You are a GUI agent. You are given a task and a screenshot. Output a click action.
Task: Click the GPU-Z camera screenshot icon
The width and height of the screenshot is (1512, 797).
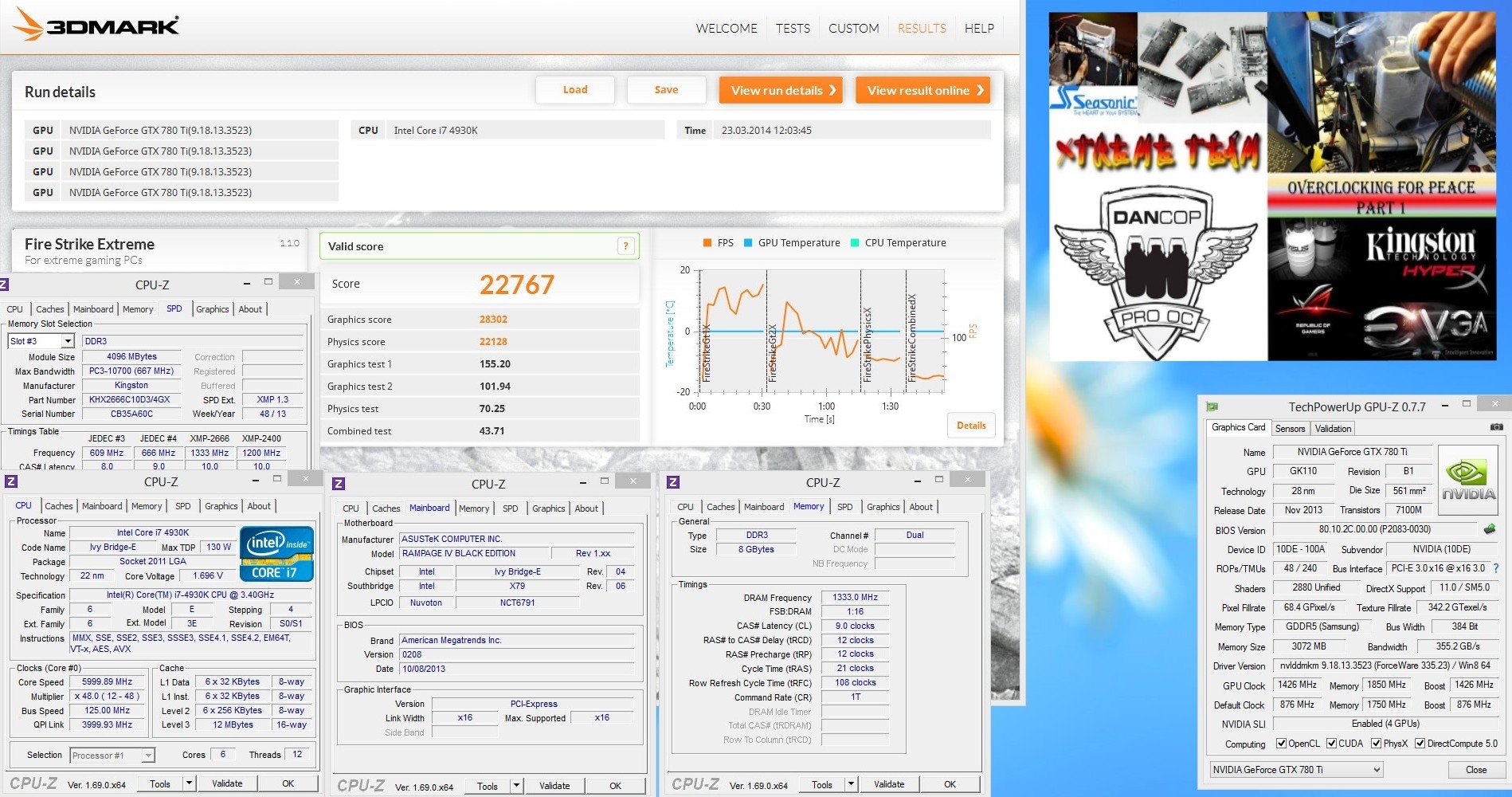tap(1496, 427)
